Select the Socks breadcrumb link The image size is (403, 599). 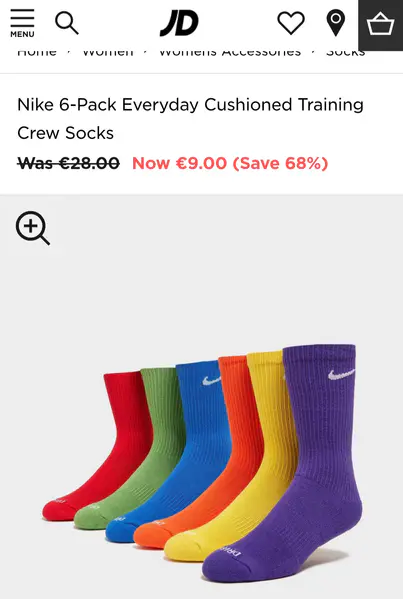coord(346,52)
